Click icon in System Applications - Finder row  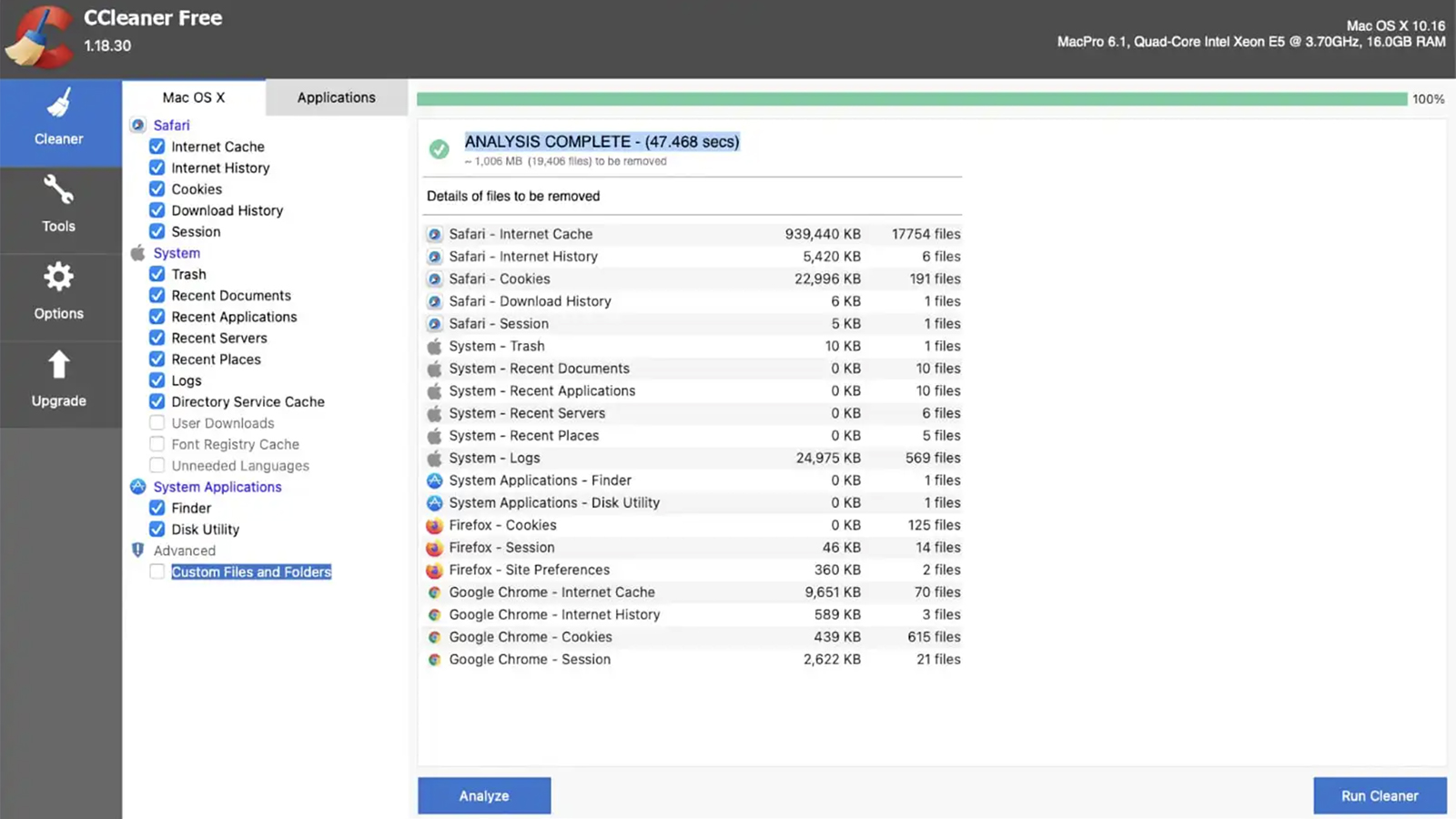coord(435,480)
